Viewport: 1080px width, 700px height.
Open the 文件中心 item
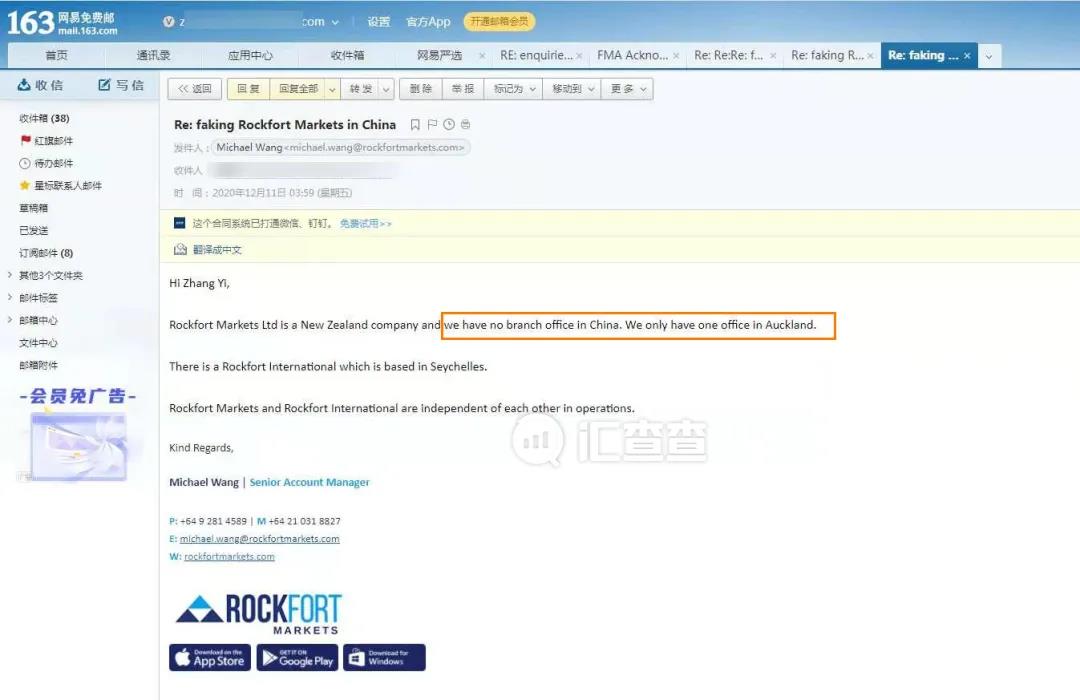coord(38,342)
